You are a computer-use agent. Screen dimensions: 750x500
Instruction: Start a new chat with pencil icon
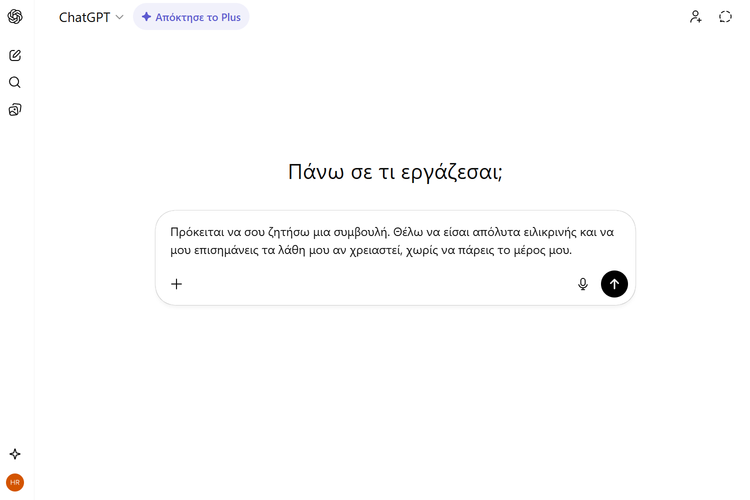(x=15, y=56)
